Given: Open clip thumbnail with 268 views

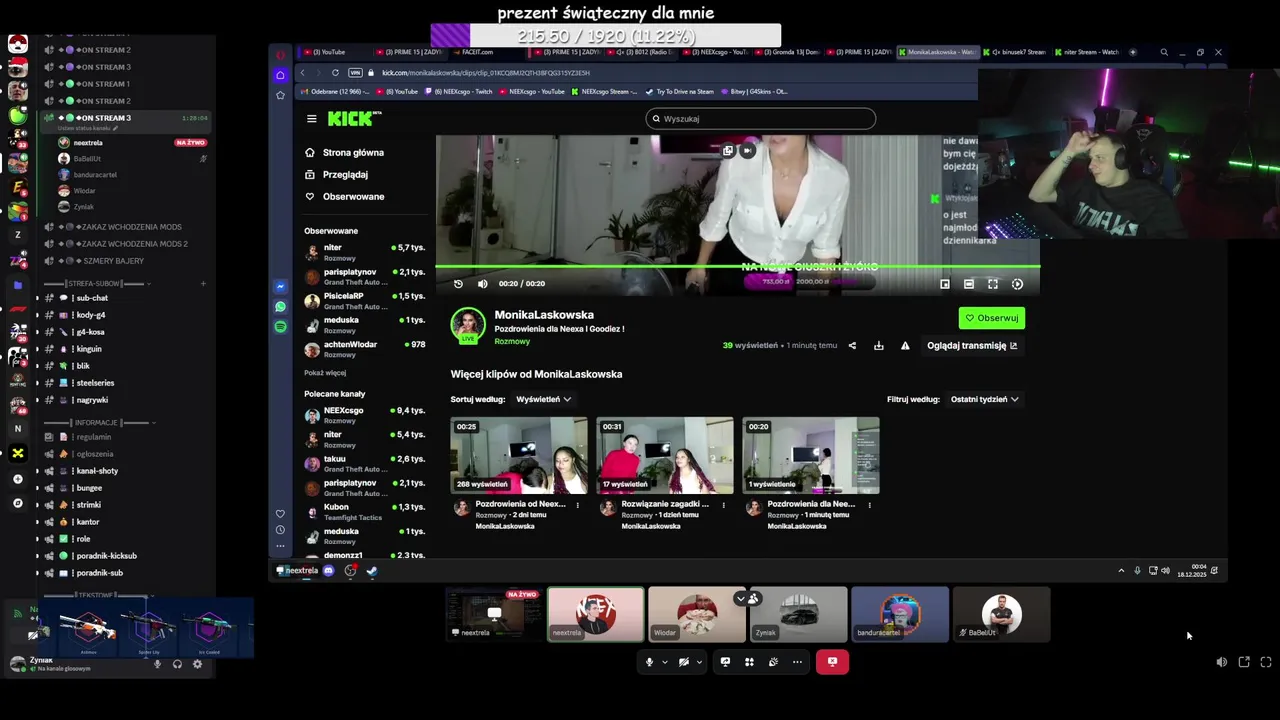Looking at the screenshot, I should (x=519, y=456).
